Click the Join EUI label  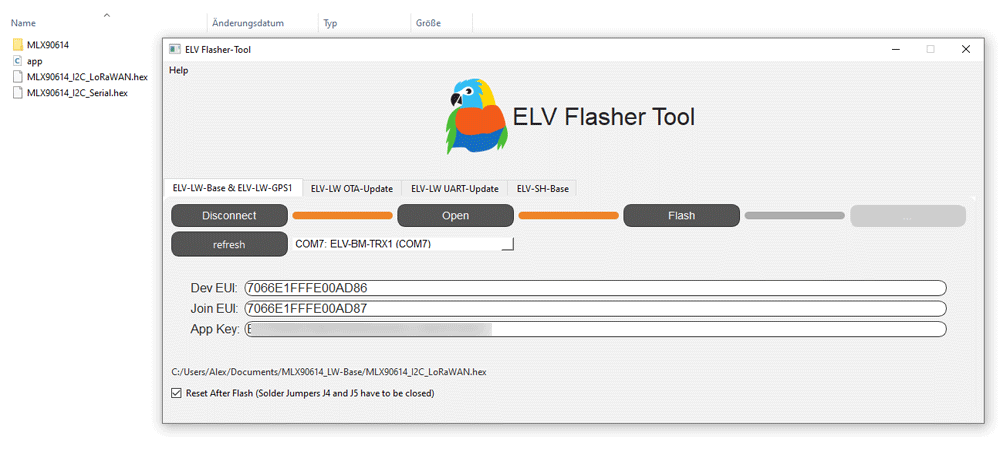[214, 308]
